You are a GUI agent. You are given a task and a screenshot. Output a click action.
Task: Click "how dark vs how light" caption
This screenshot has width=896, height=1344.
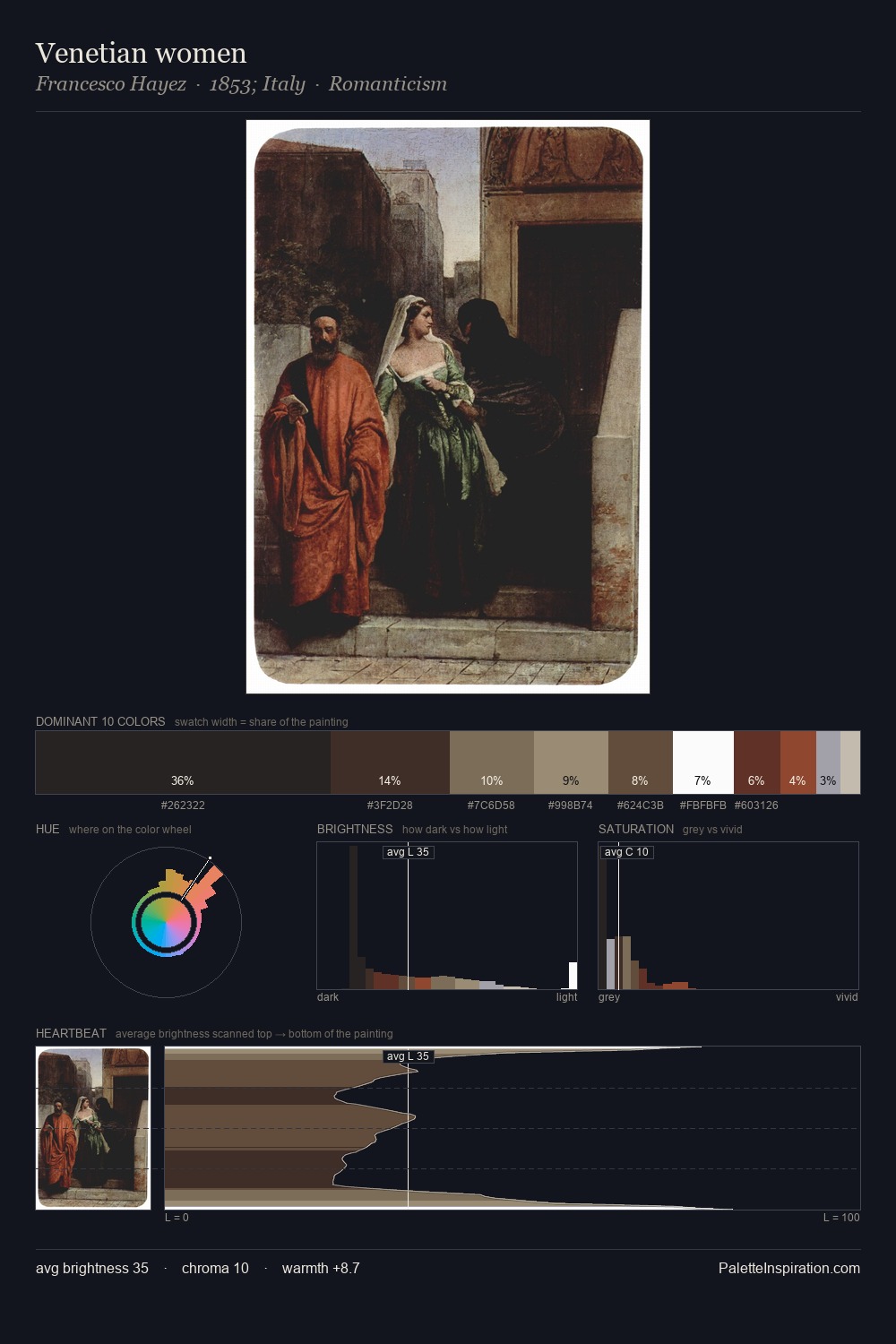[454, 830]
